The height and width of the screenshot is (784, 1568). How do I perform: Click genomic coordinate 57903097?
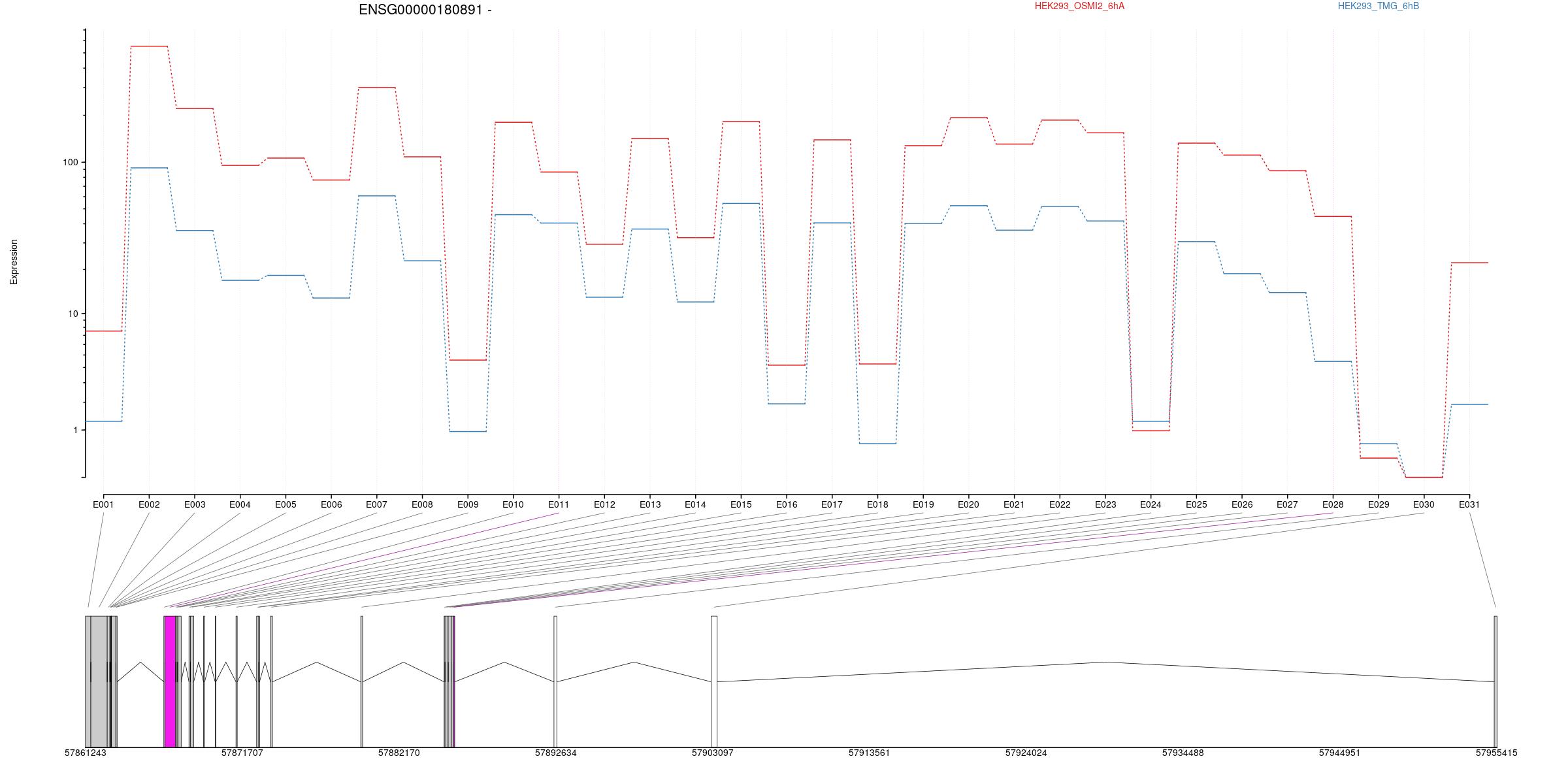pyautogui.click(x=712, y=753)
